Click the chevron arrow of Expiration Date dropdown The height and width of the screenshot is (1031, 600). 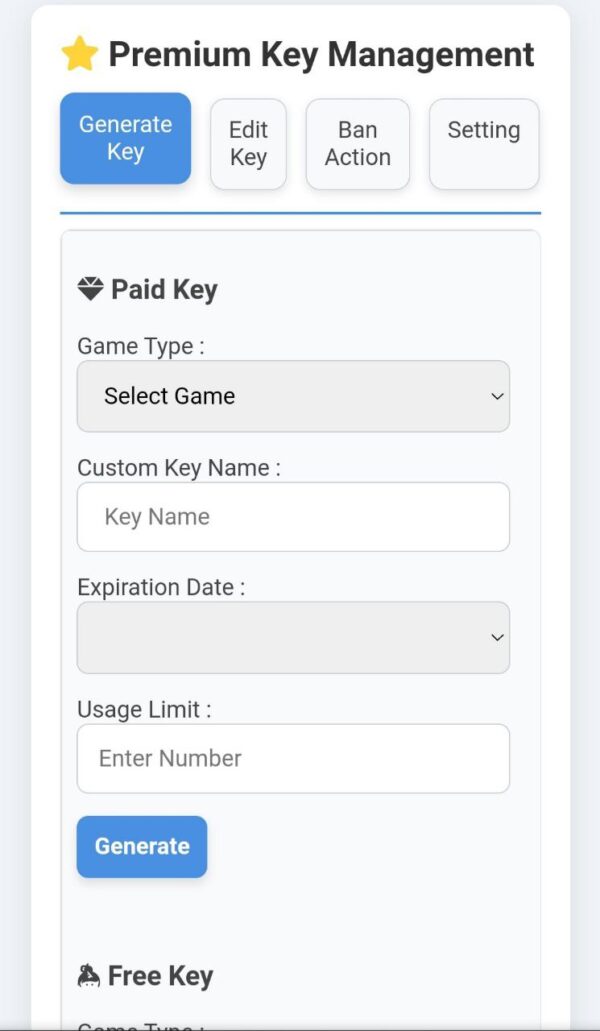497,638
